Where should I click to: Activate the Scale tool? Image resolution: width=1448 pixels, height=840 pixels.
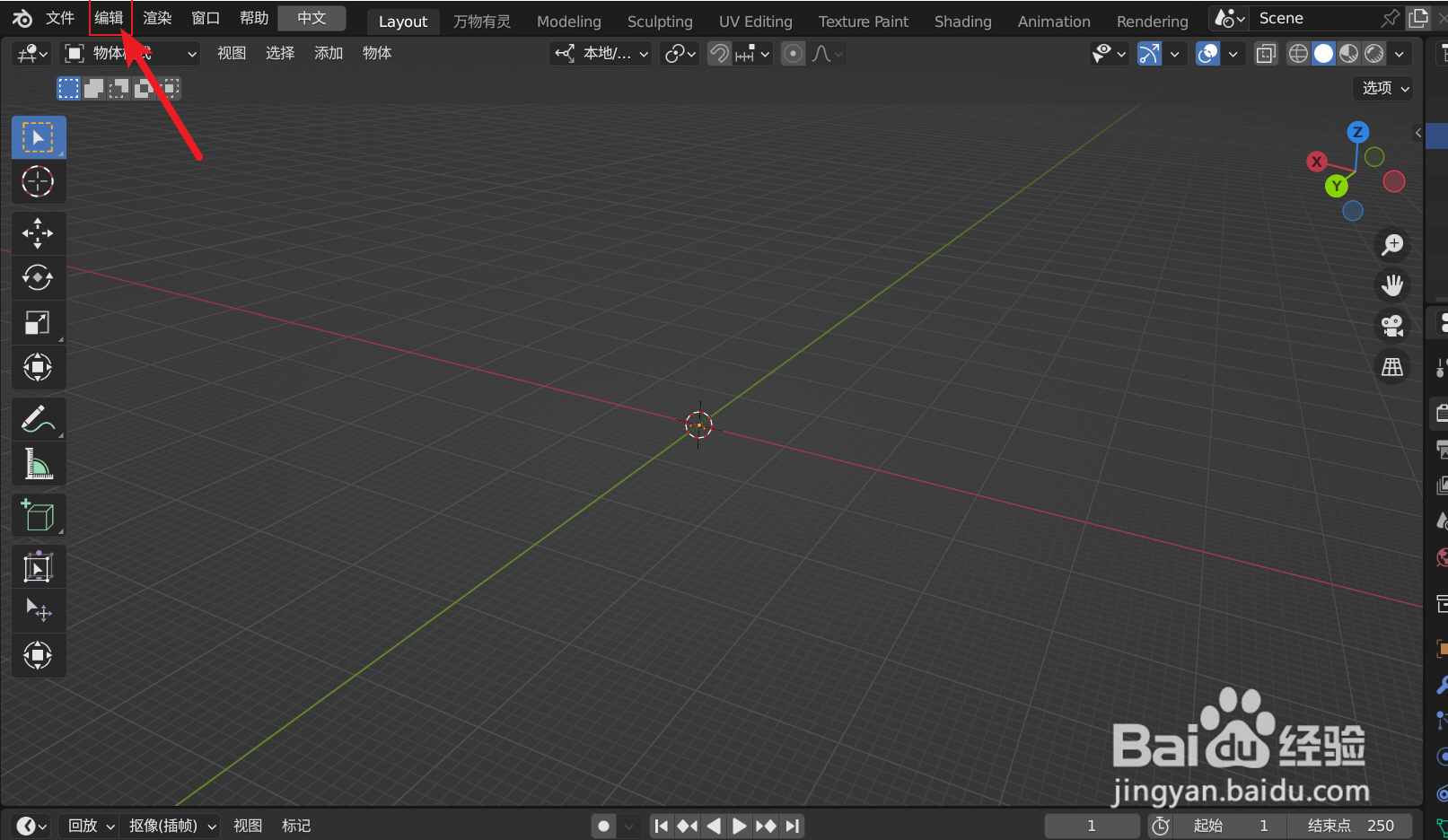click(x=38, y=322)
